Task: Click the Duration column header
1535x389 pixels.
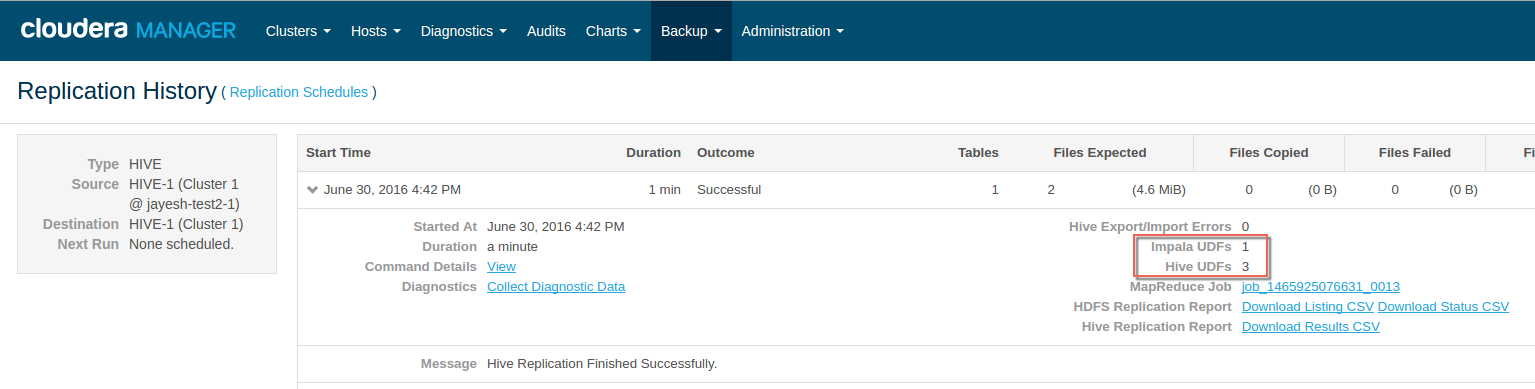Action: [x=653, y=153]
